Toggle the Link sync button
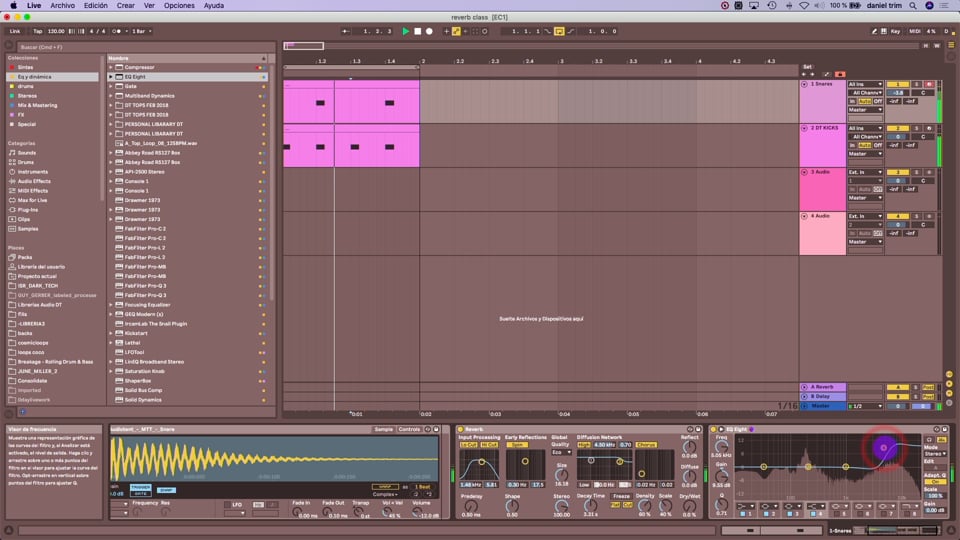960x540 pixels. (15, 31)
